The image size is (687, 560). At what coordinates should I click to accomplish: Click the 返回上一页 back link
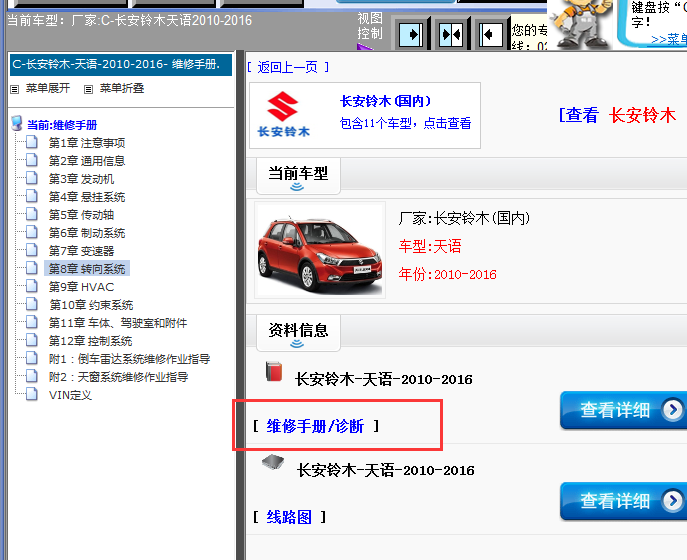click(287, 67)
